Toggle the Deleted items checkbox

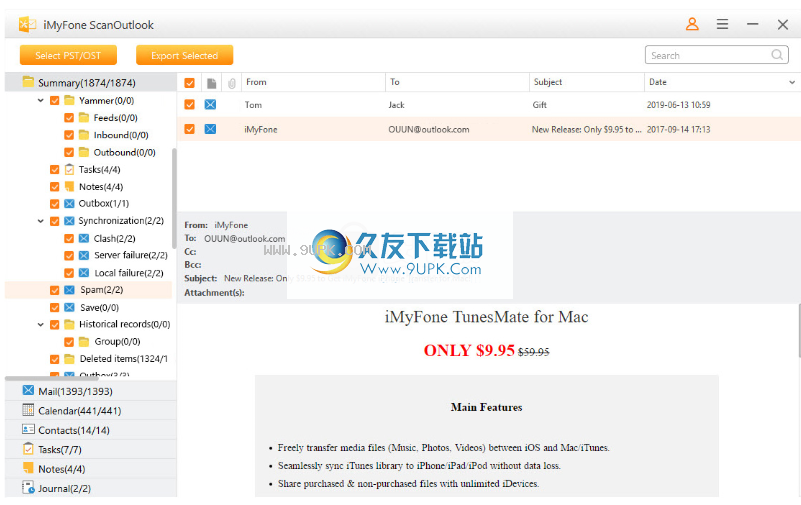click(x=55, y=359)
